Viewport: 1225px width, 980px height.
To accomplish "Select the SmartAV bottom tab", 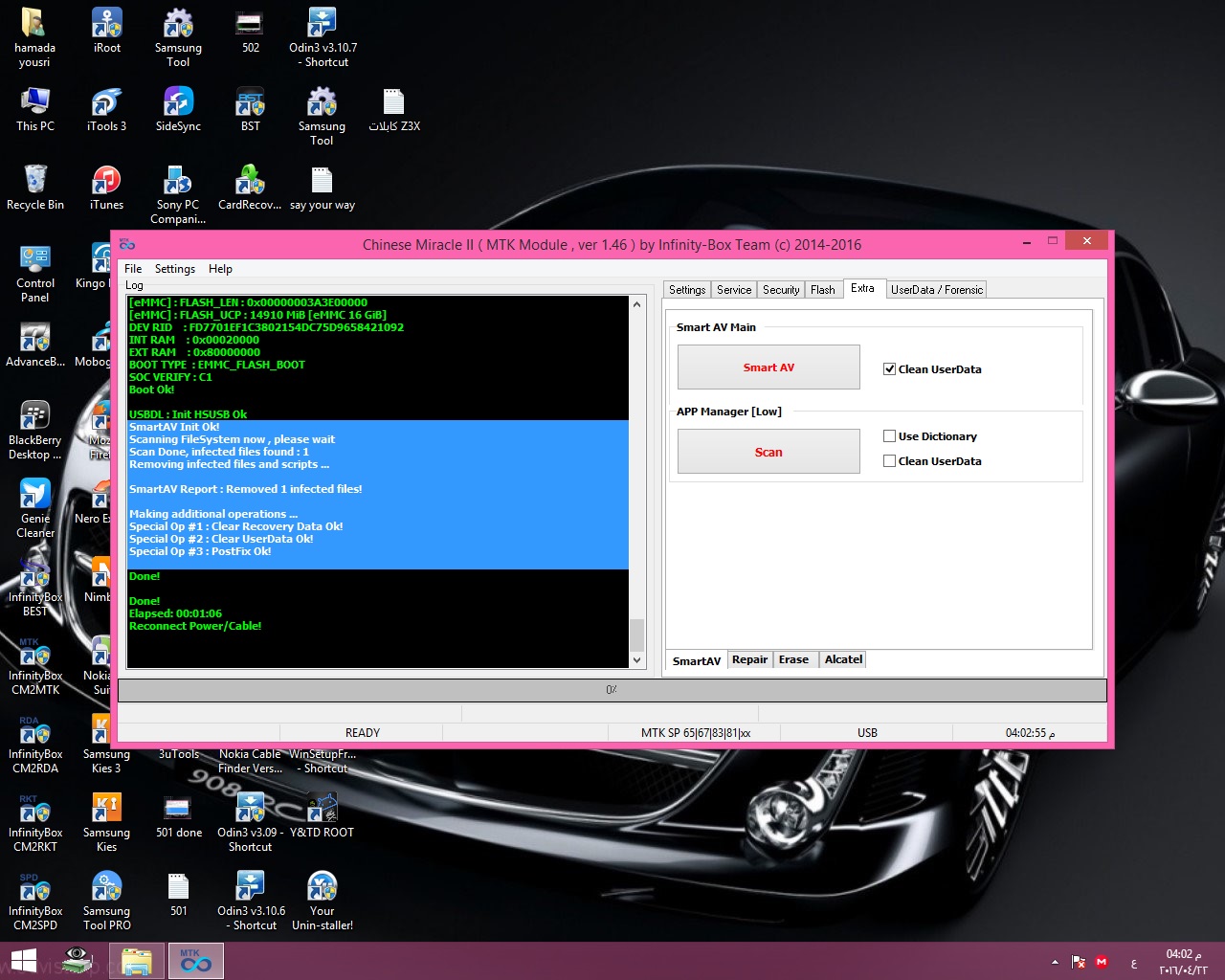I will [x=697, y=660].
